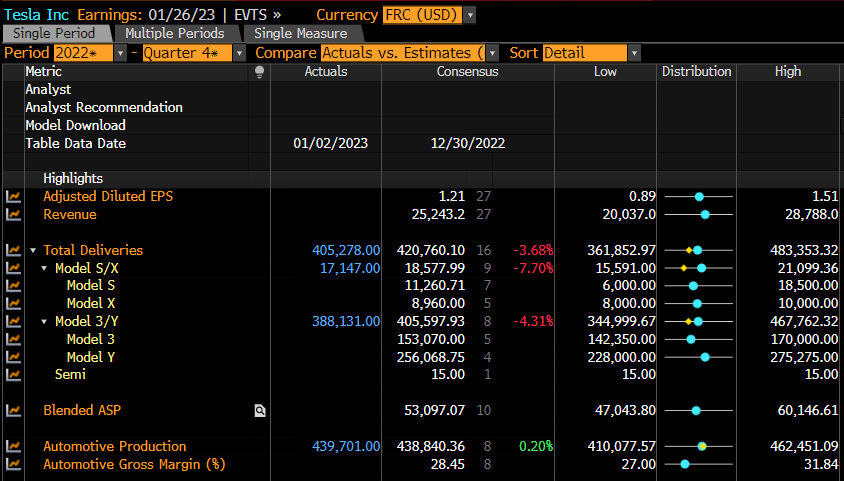The height and width of the screenshot is (481, 844).
Task: Open chart icon for Automotive Gross Margin
Action: (13, 464)
